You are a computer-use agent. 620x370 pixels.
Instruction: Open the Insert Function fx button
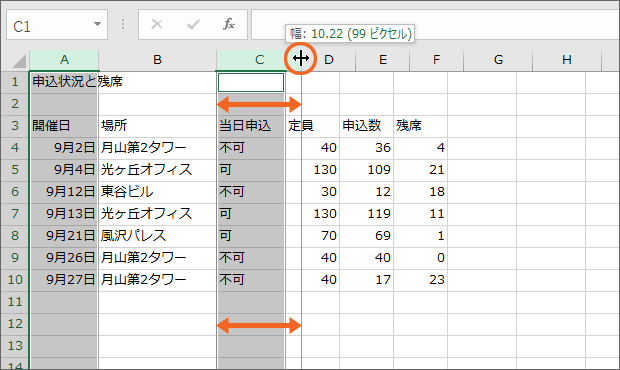(229, 25)
